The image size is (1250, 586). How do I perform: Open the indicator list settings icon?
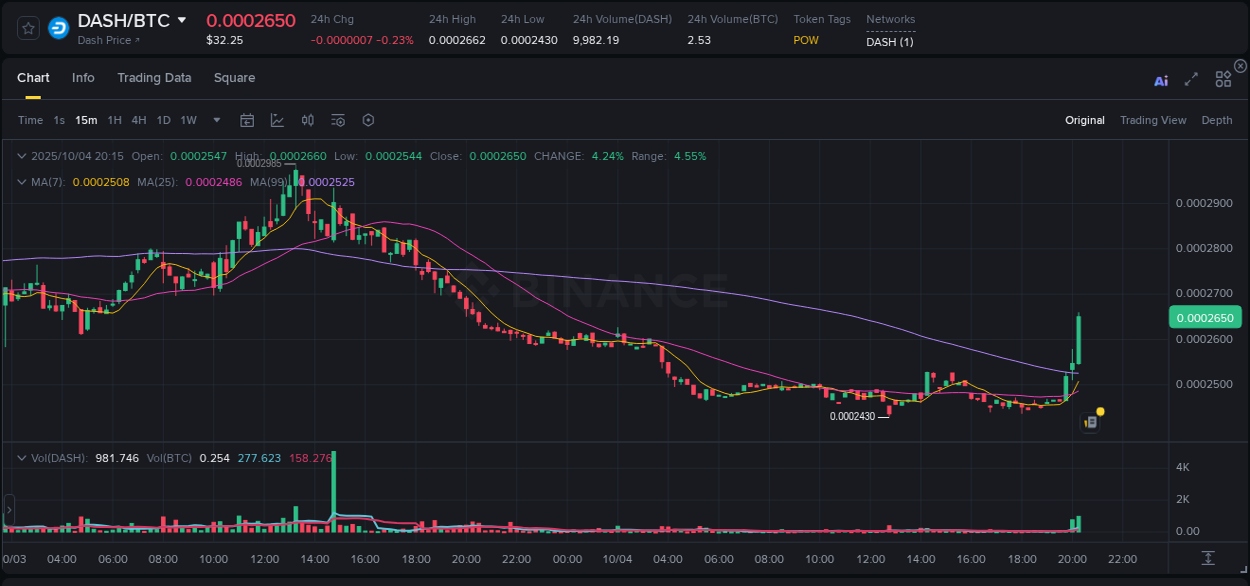pyautogui.click(x=338, y=120)
